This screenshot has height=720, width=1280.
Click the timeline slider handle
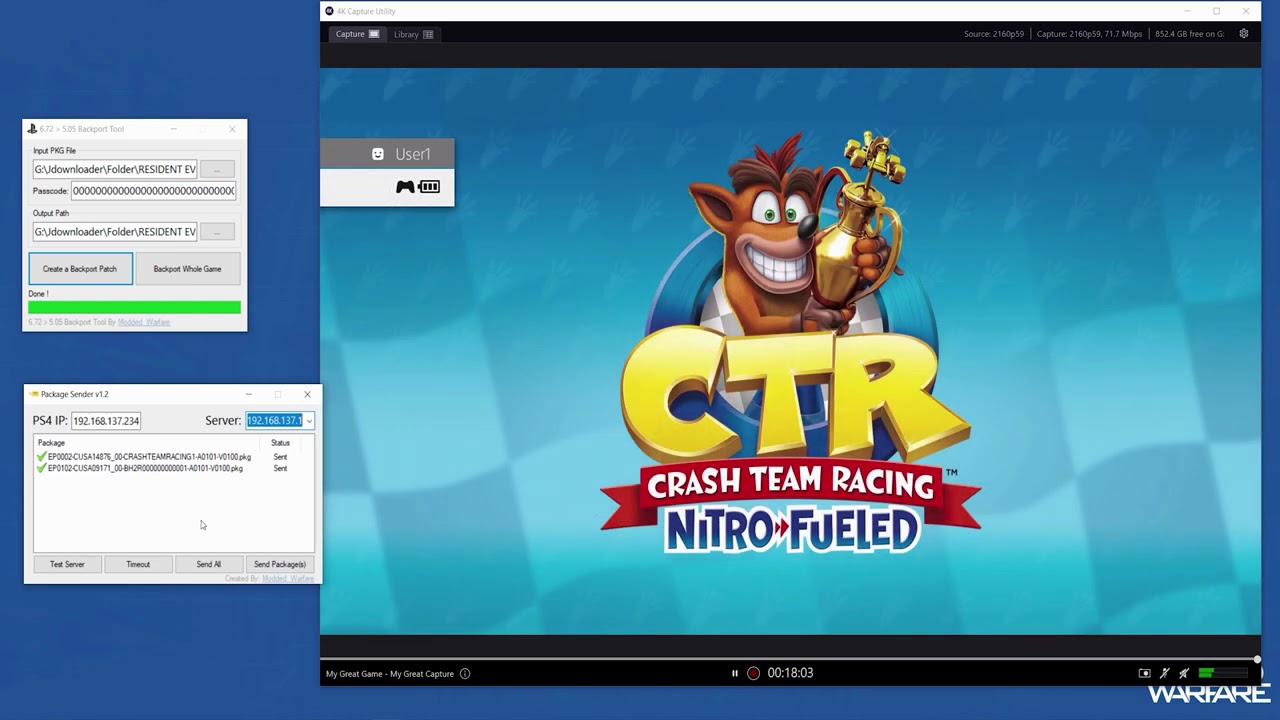[1257, 659]
